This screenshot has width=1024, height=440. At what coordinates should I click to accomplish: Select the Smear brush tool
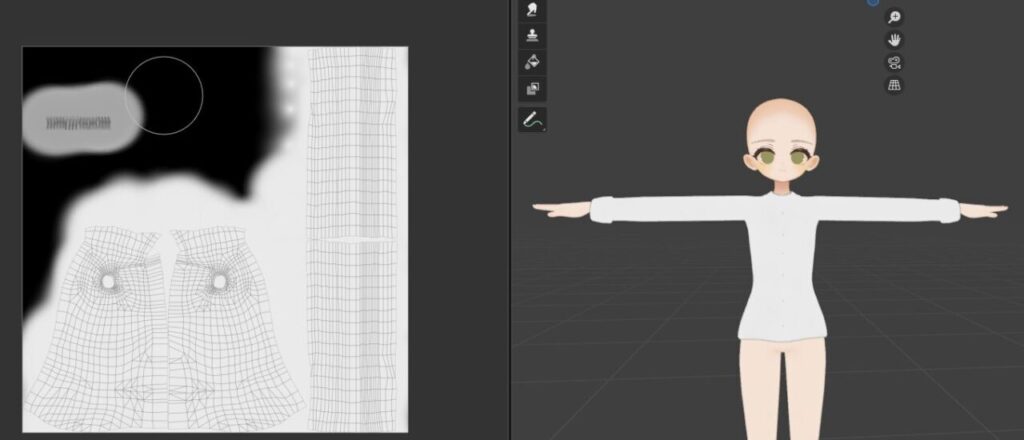pyautogui.click(x=532, y=10)
